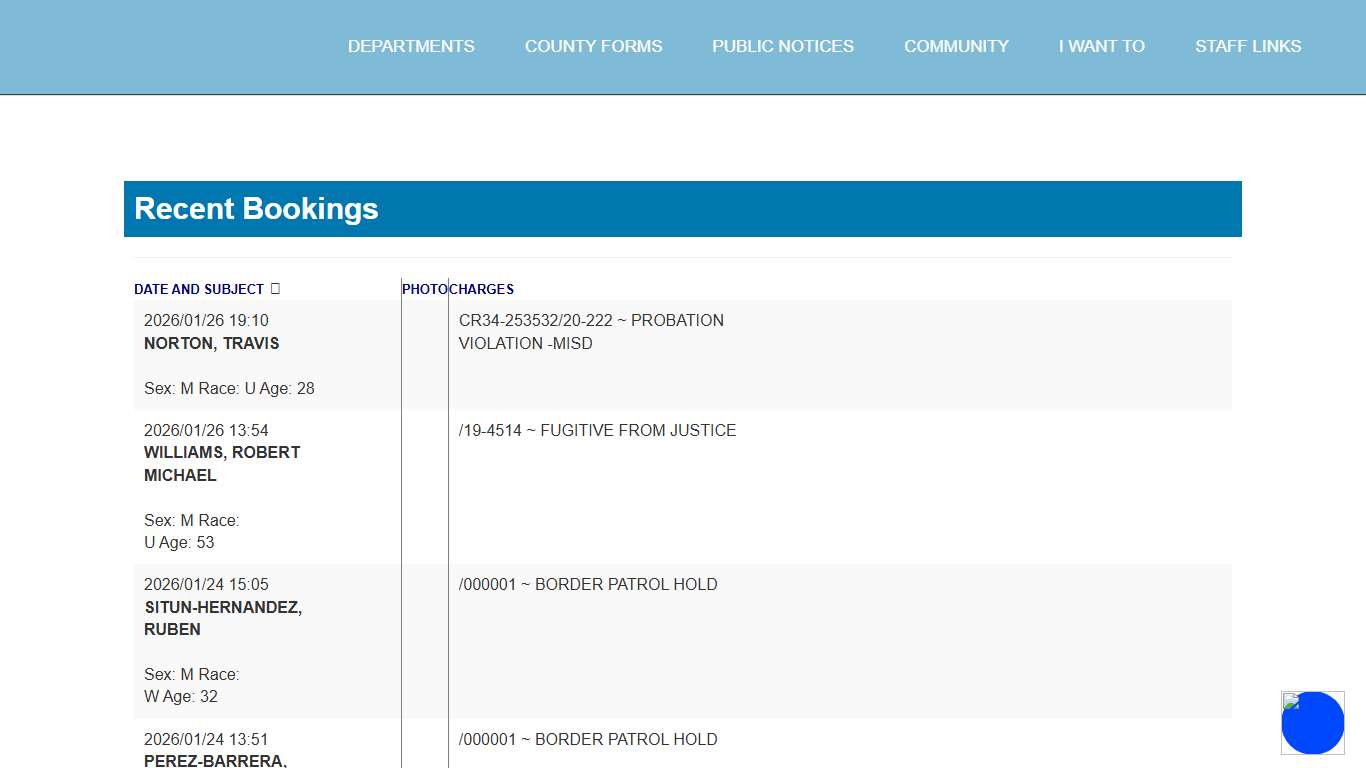Click the sort icon beside Date and Subject
Viewport: 1366px width, 768px height.
tap(276, 289)
